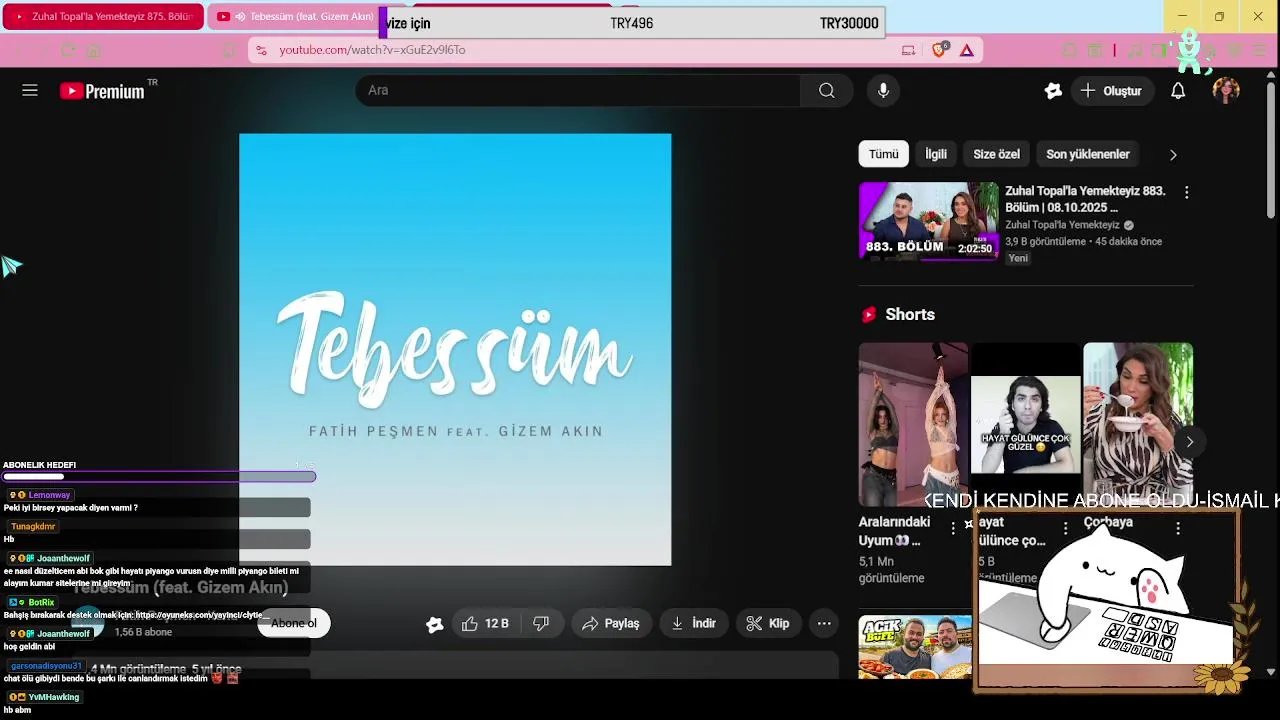
Task: Dislike the video with the thumbs-down
Action: 541,623
